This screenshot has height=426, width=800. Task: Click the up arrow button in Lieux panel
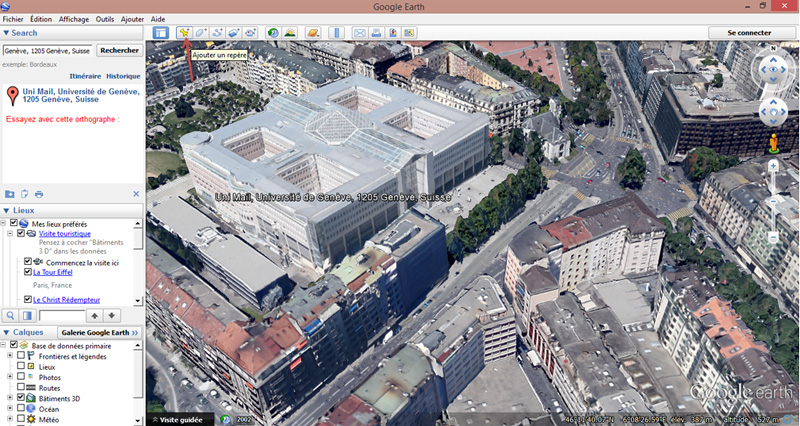[x=94, y=316]
